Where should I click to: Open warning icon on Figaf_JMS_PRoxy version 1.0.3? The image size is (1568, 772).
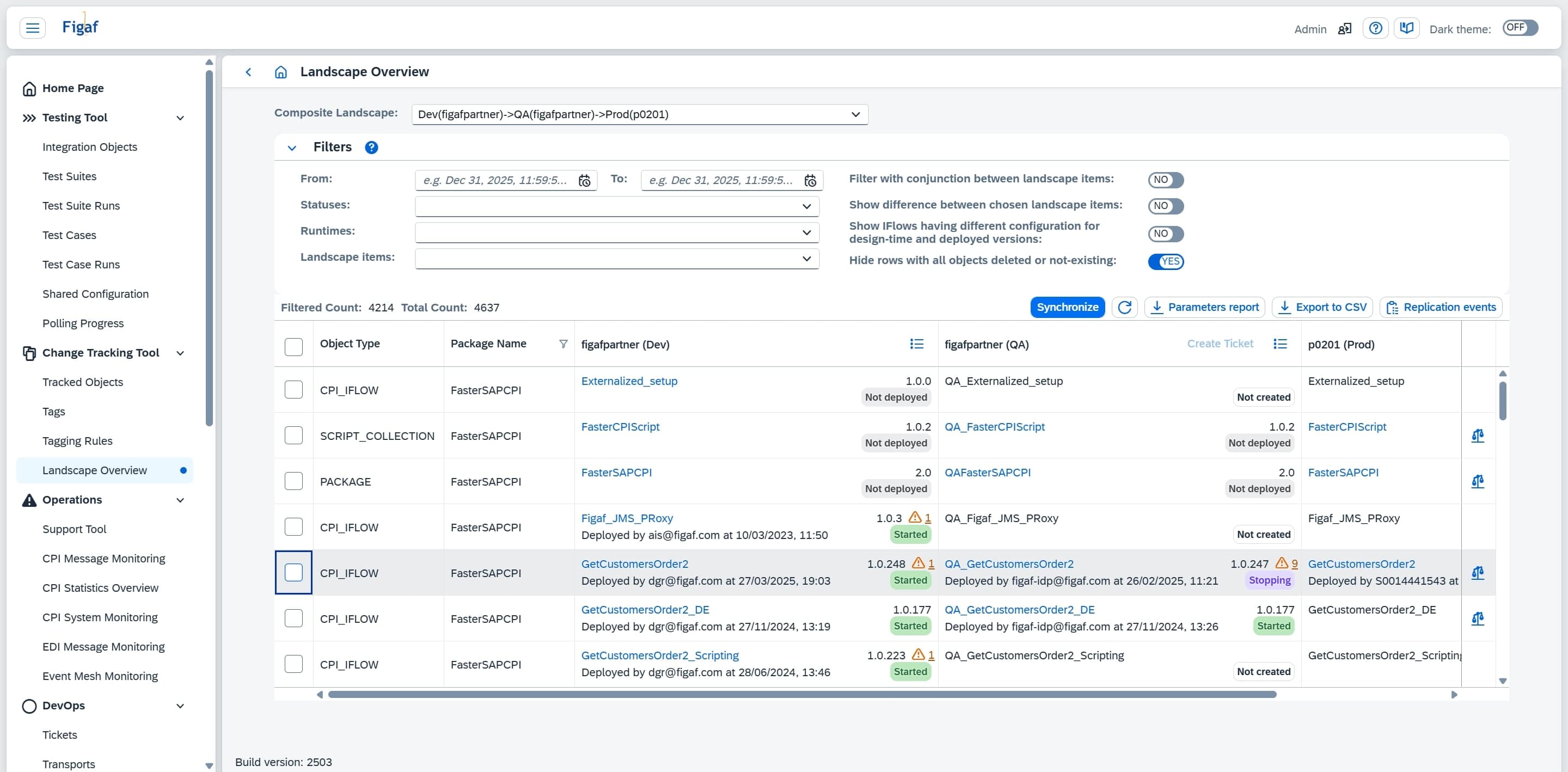pyautogui.click(x=914, y=518)
